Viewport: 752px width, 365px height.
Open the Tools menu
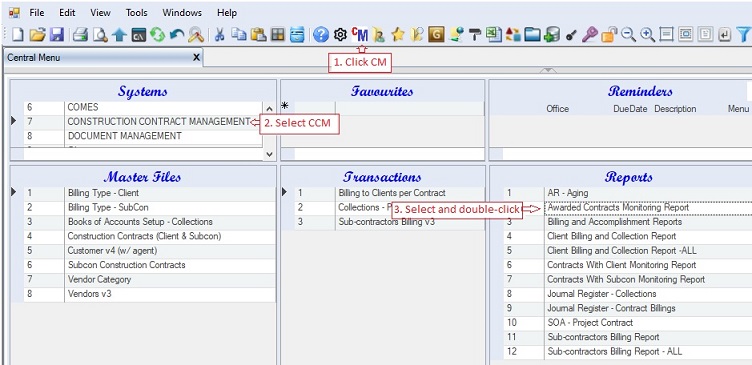[x=137, y=13]
